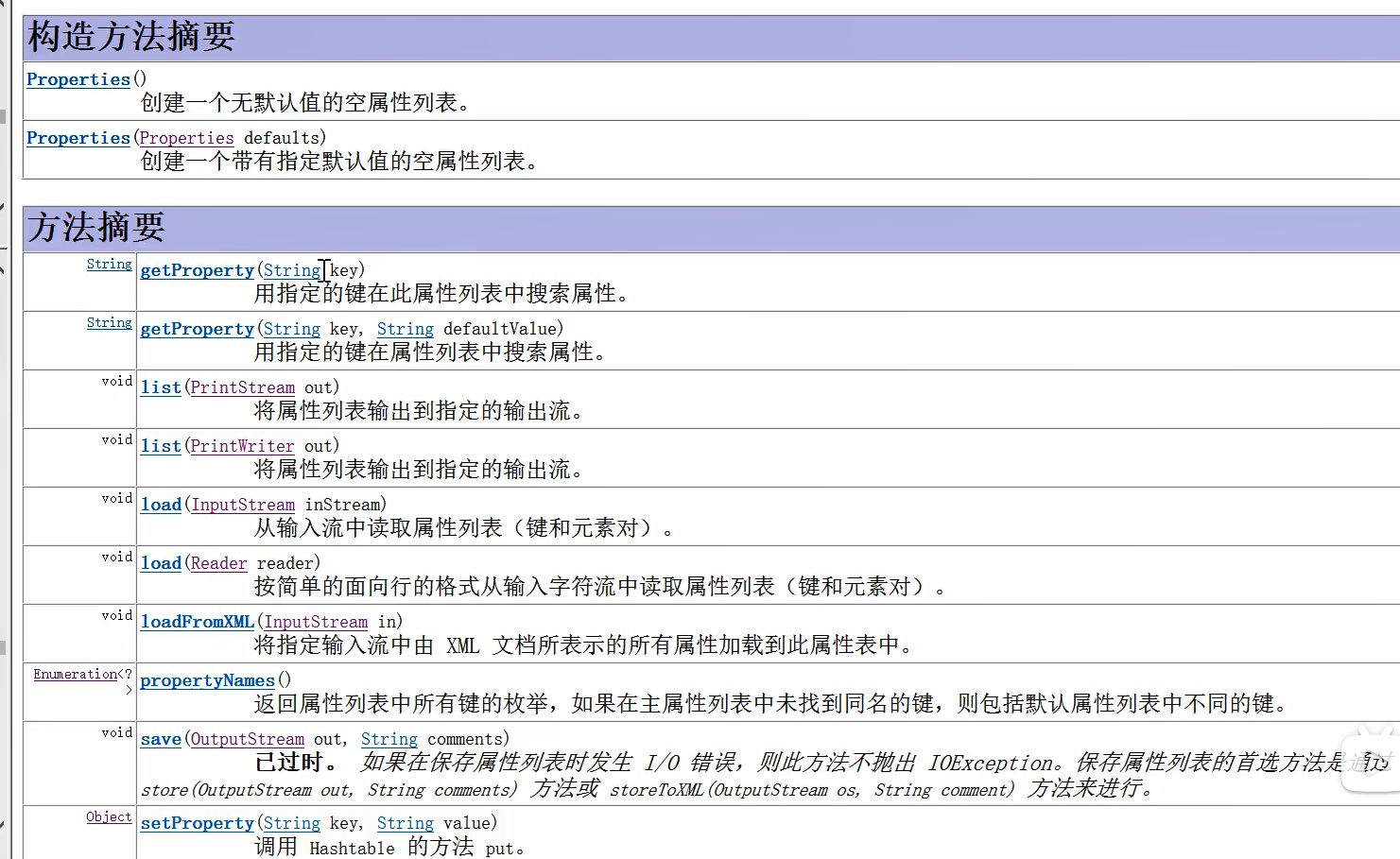The width and height of the screenshot is (1400, 859).
Task: Click description '用指定的键在属性列表中搜索属性。'
Action: pos(431,352)
